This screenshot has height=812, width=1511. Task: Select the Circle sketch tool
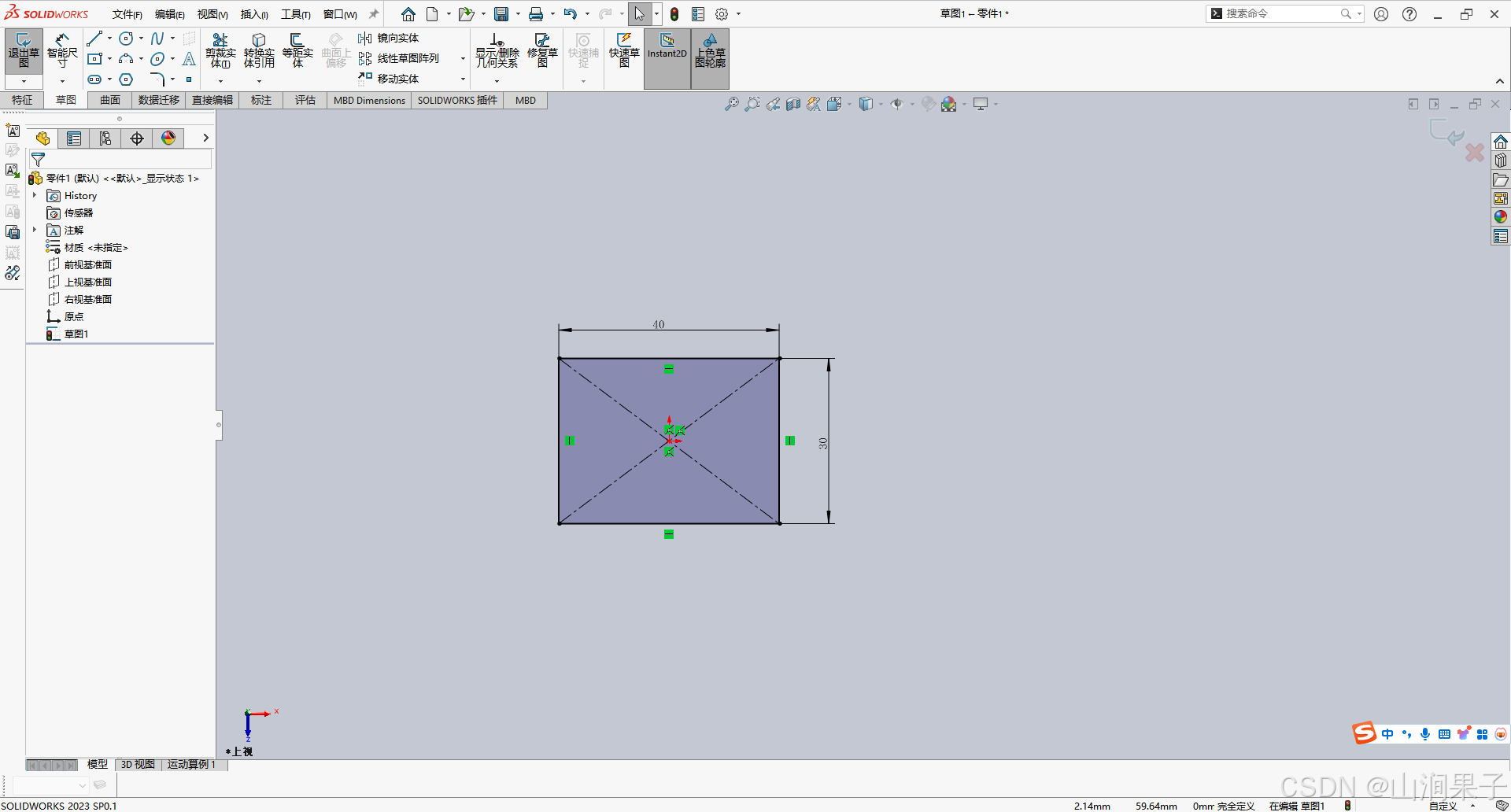[x=126, y=38]
